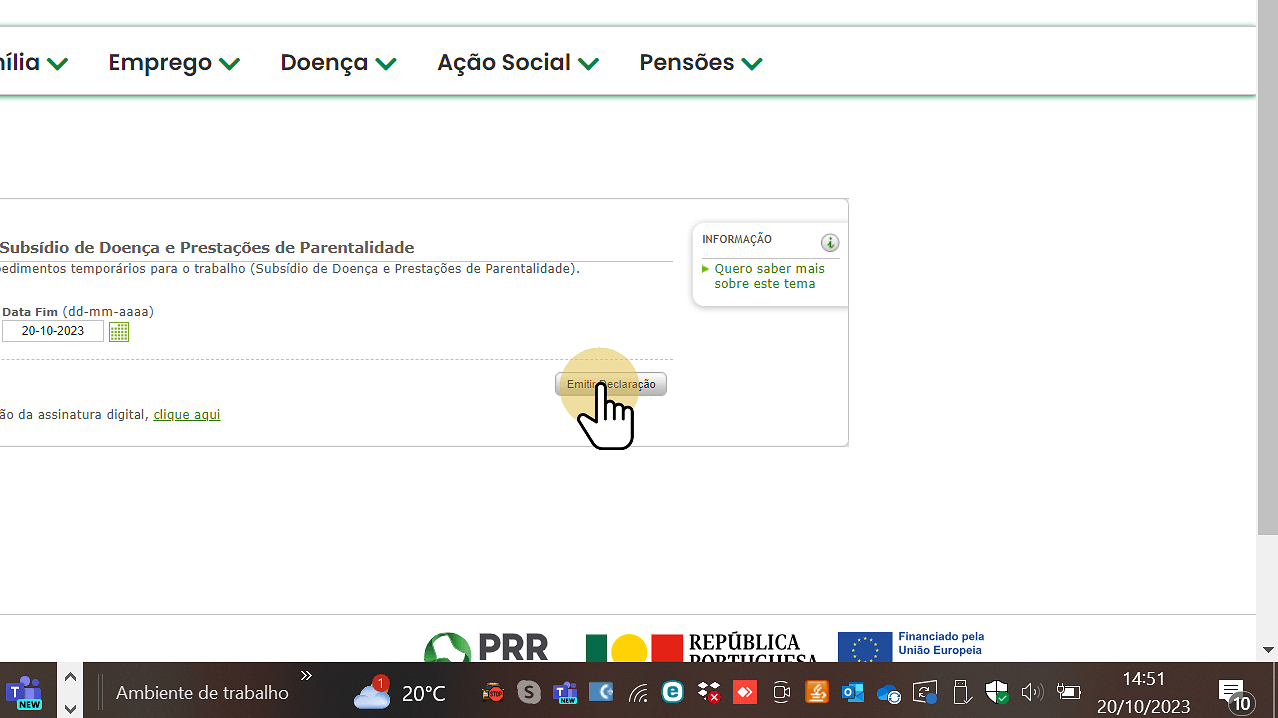Open the Data Fim calendar picker
This screenshot has width=1278, height=718.
coord(119,331)
